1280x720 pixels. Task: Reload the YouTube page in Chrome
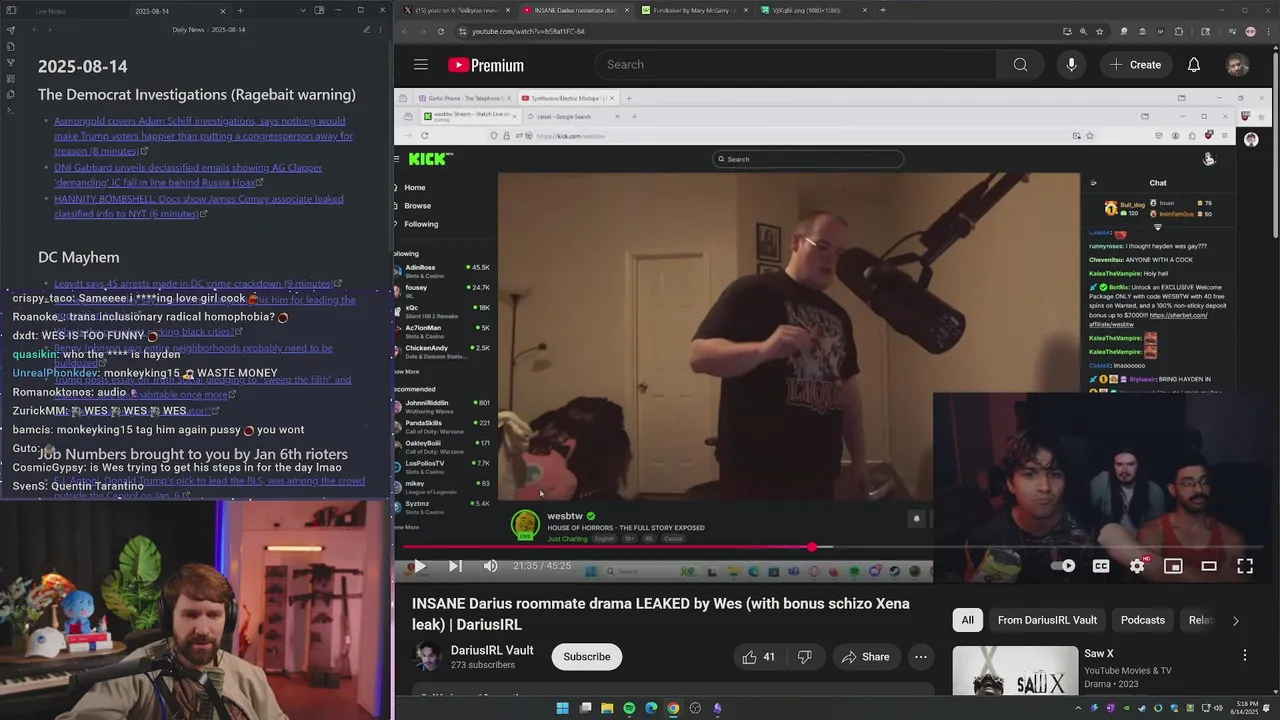click(x=441, y=31)
